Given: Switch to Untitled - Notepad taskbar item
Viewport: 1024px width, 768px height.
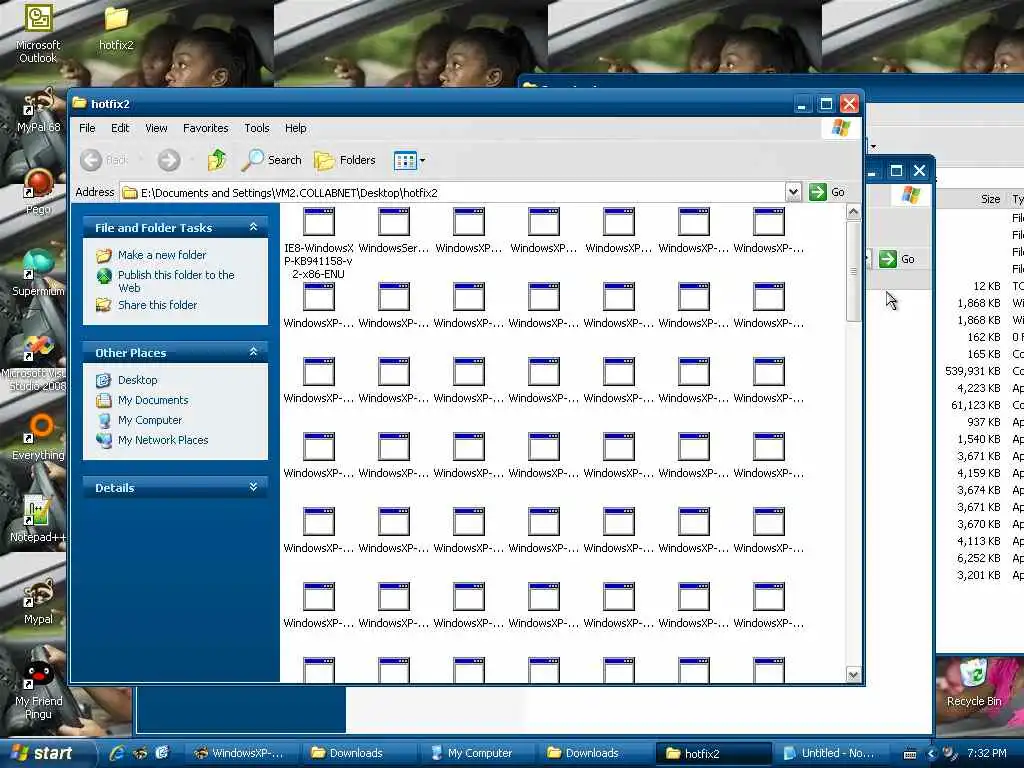Looking at the screenshot, I should pyautogui.click(x=829, y=753).
